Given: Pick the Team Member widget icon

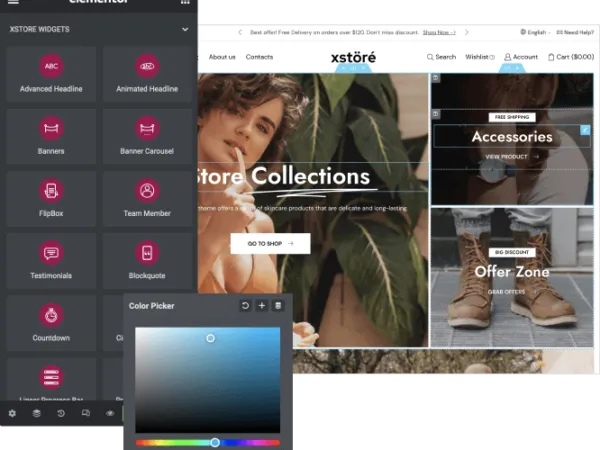Looking at the screenshot, I should (148, 190).
